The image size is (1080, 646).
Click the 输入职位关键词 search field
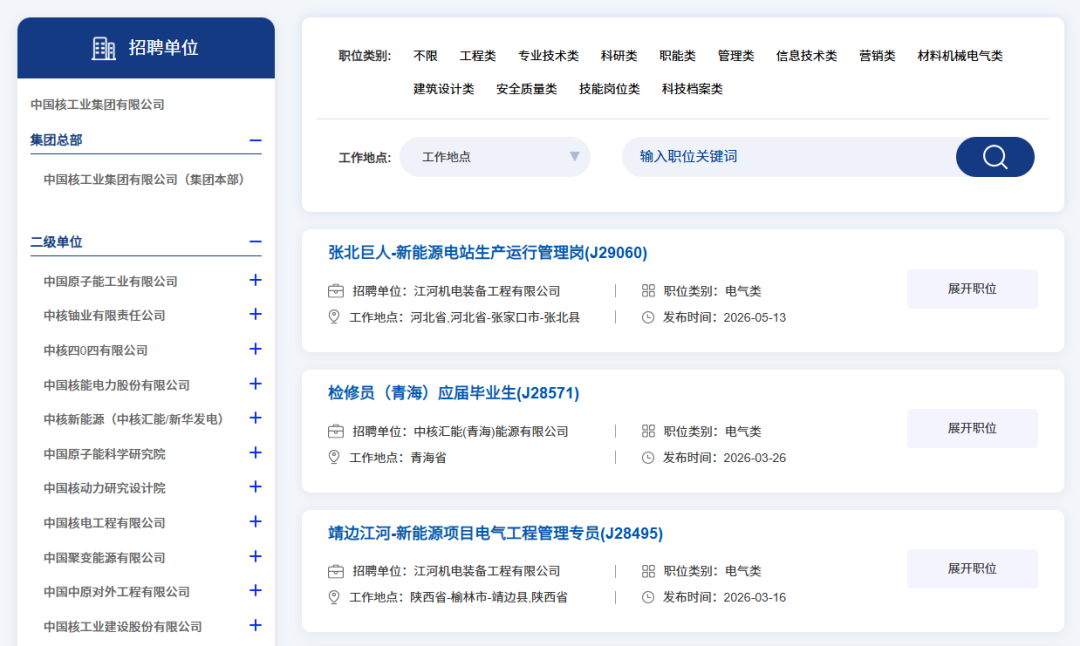click(789, 157)
